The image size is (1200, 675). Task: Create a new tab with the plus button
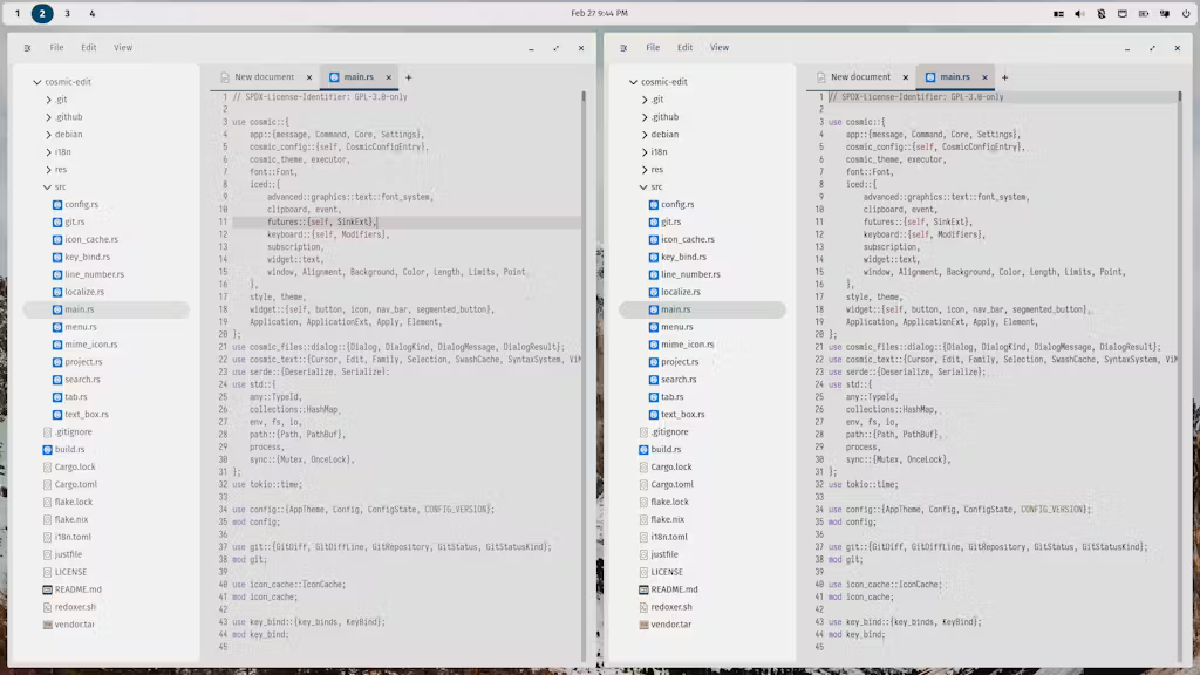point(408,77)
